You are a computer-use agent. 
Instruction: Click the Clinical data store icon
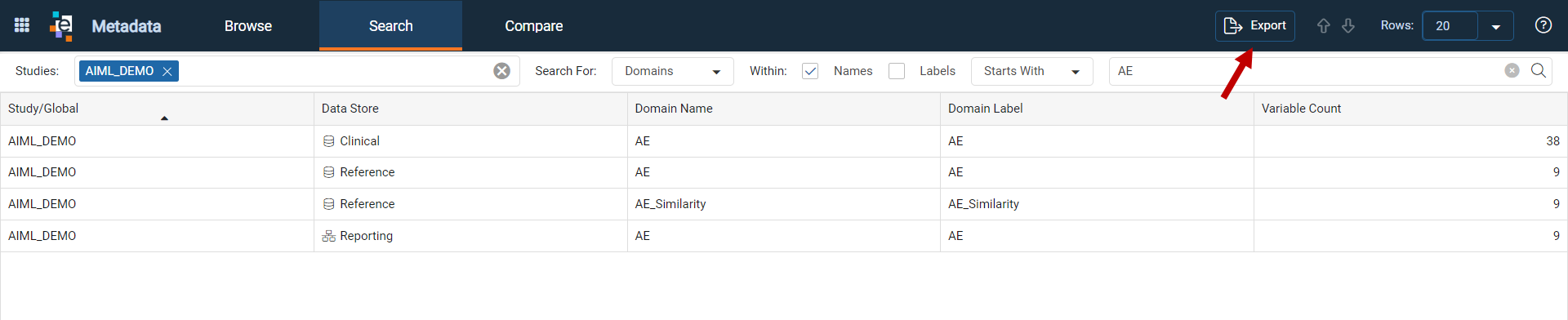[328, 141]
